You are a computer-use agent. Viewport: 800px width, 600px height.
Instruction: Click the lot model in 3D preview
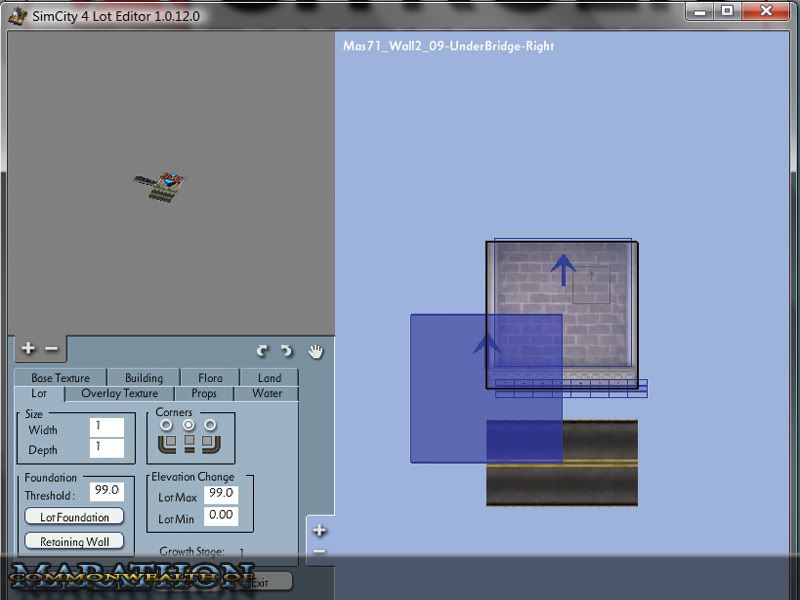pyautogui.click(x=160, y=186)
